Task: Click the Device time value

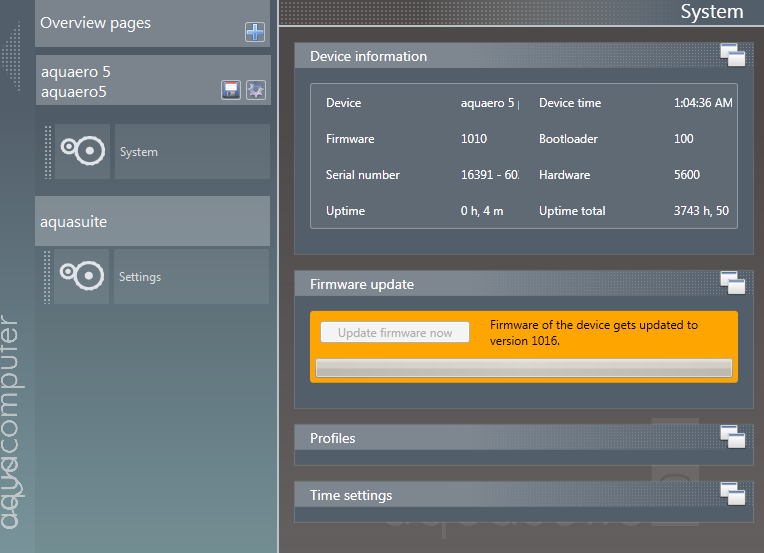Action: [x=703, y=103]
